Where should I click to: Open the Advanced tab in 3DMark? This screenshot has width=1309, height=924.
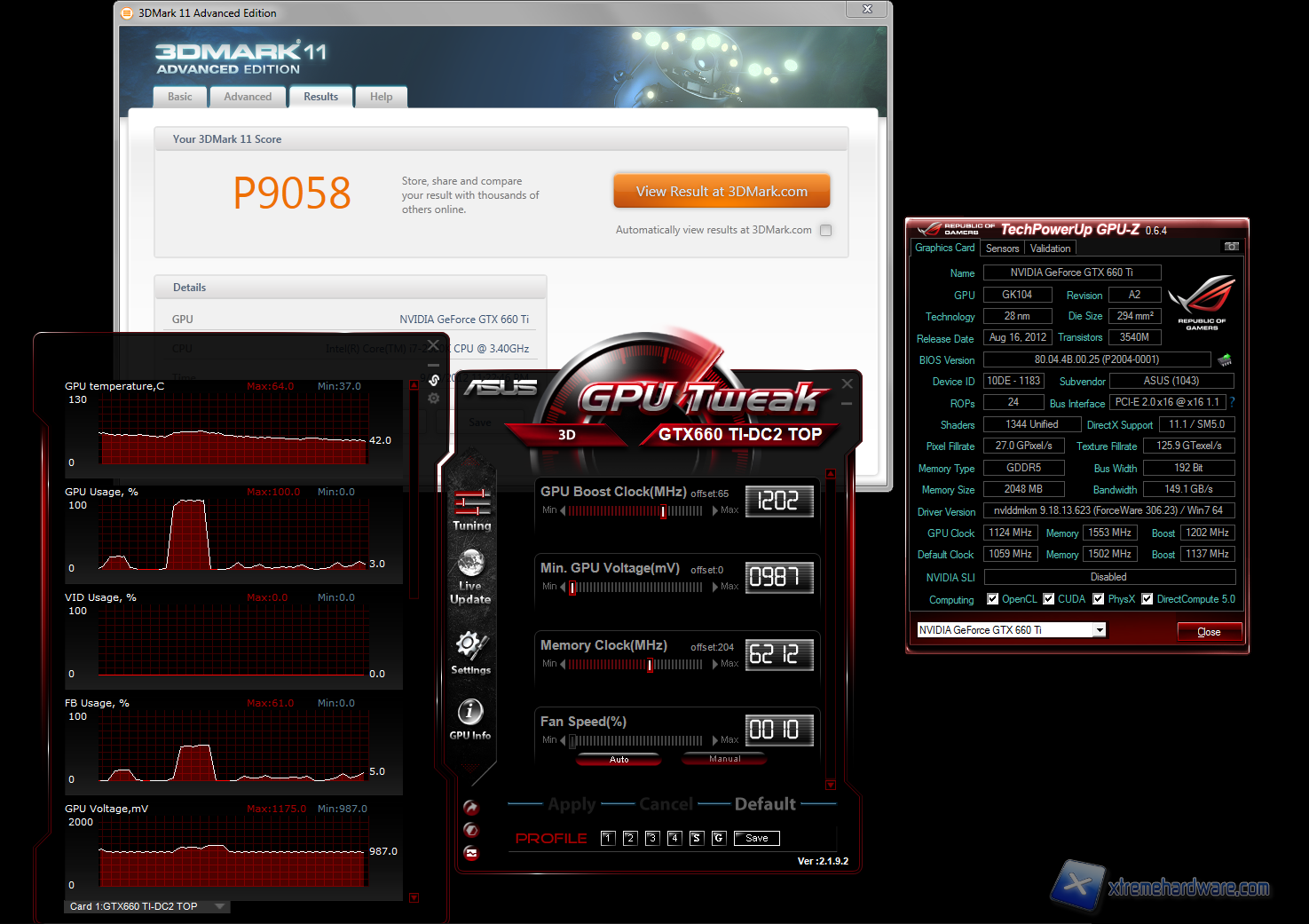(x=248, y=97)
